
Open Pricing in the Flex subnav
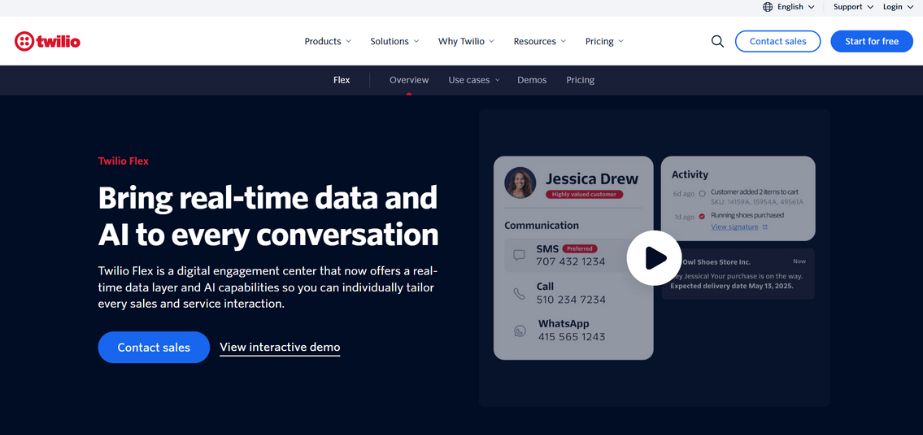coord(580,80)
